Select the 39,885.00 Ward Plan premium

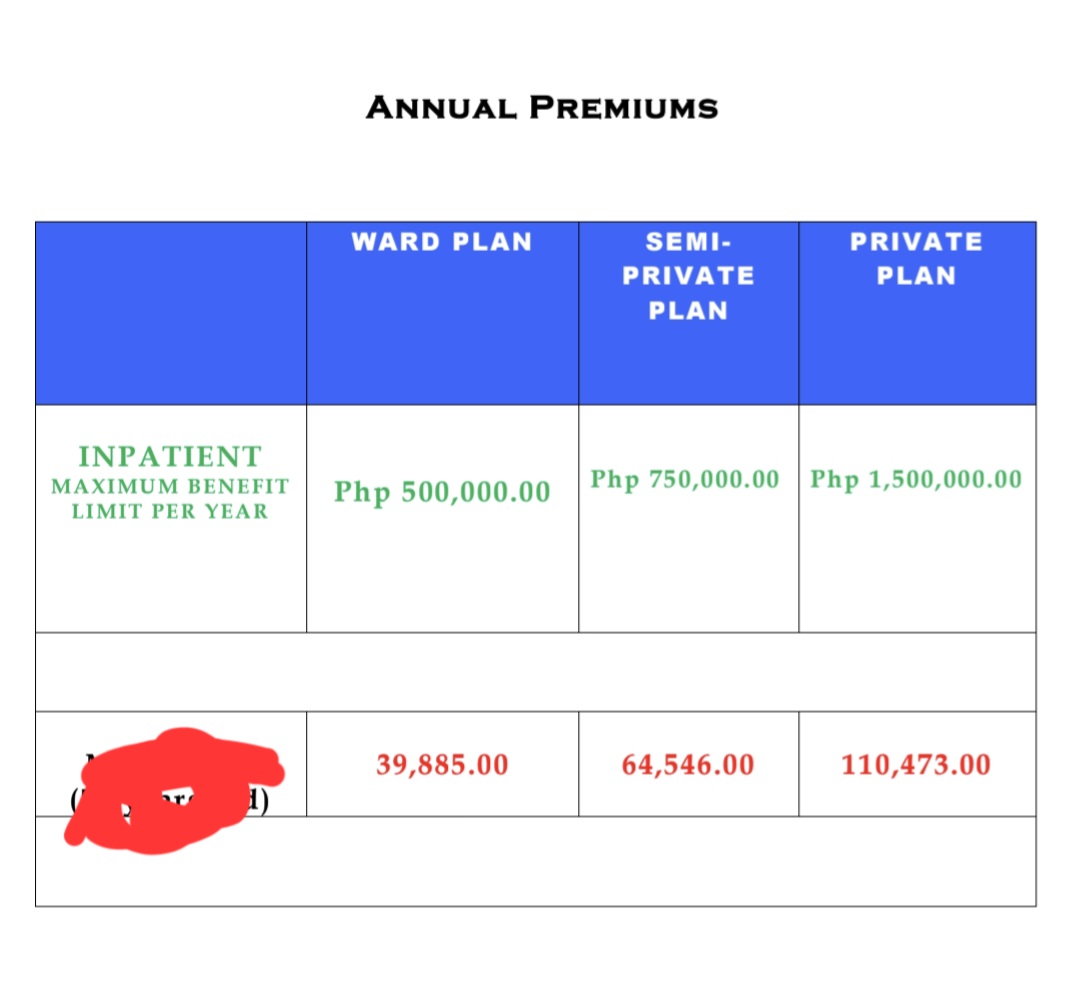(x=442, y=765)
